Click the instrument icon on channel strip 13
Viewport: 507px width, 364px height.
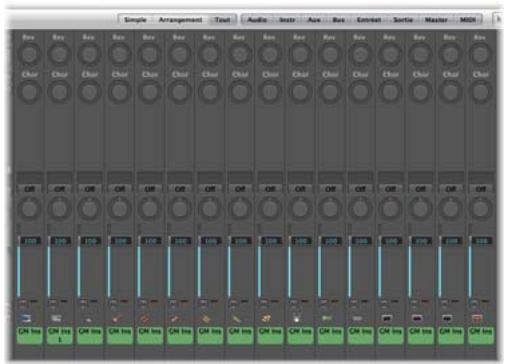click(387, 318)
